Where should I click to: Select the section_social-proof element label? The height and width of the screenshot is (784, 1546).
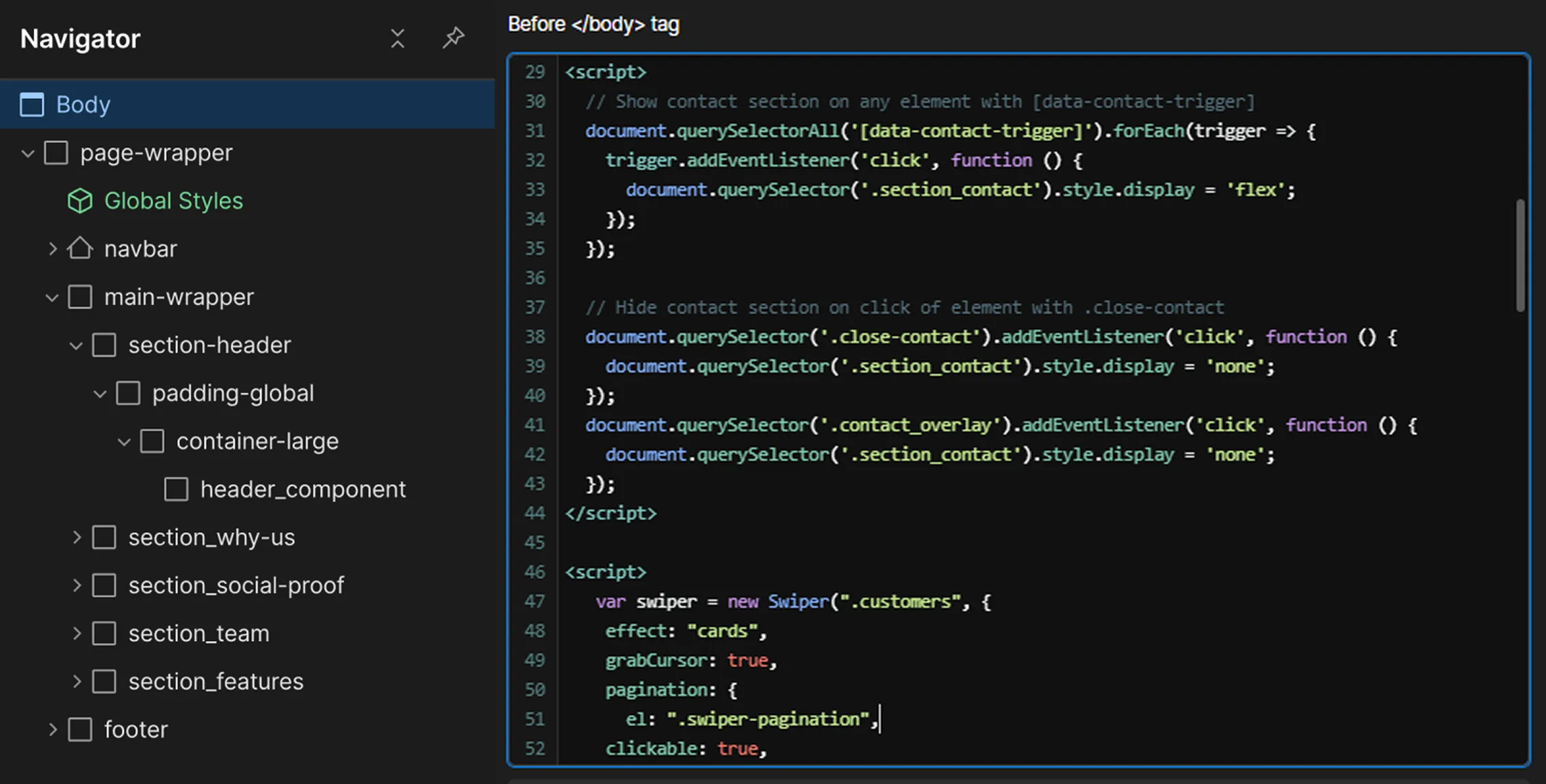tap(236, 586)
